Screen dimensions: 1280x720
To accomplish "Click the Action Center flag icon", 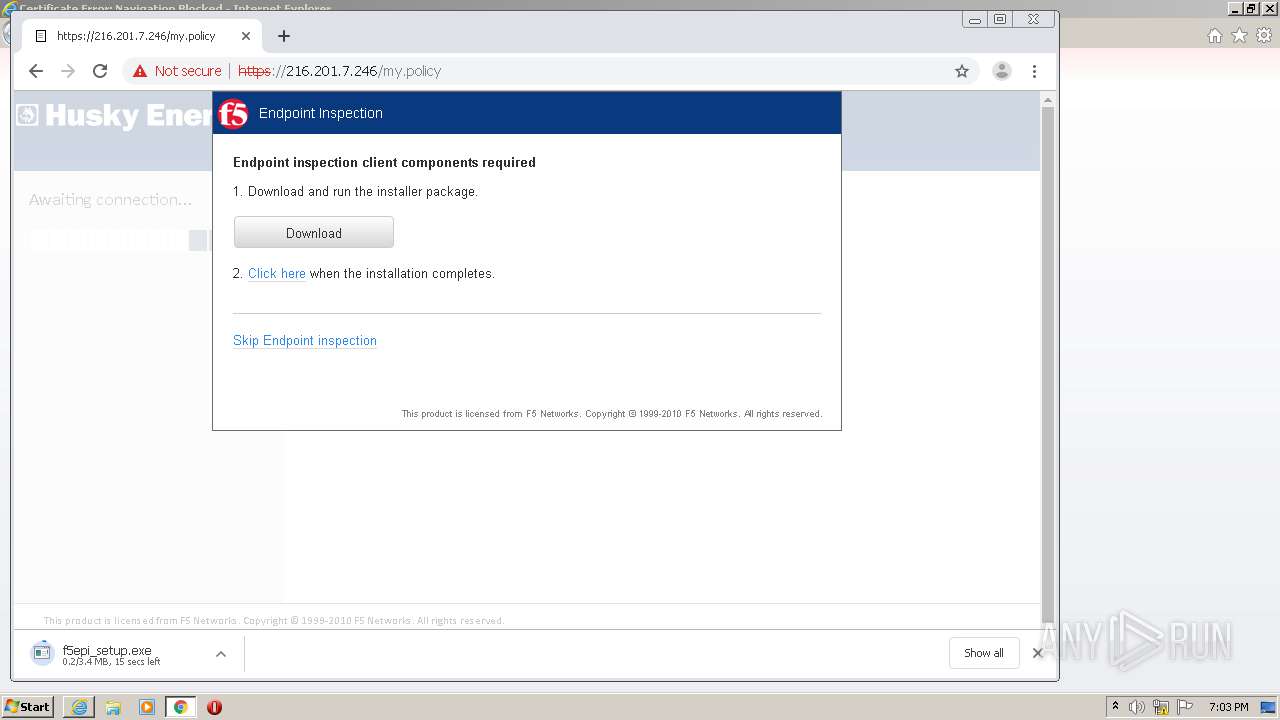I will pyautogui.click(x=1184, y=707).
